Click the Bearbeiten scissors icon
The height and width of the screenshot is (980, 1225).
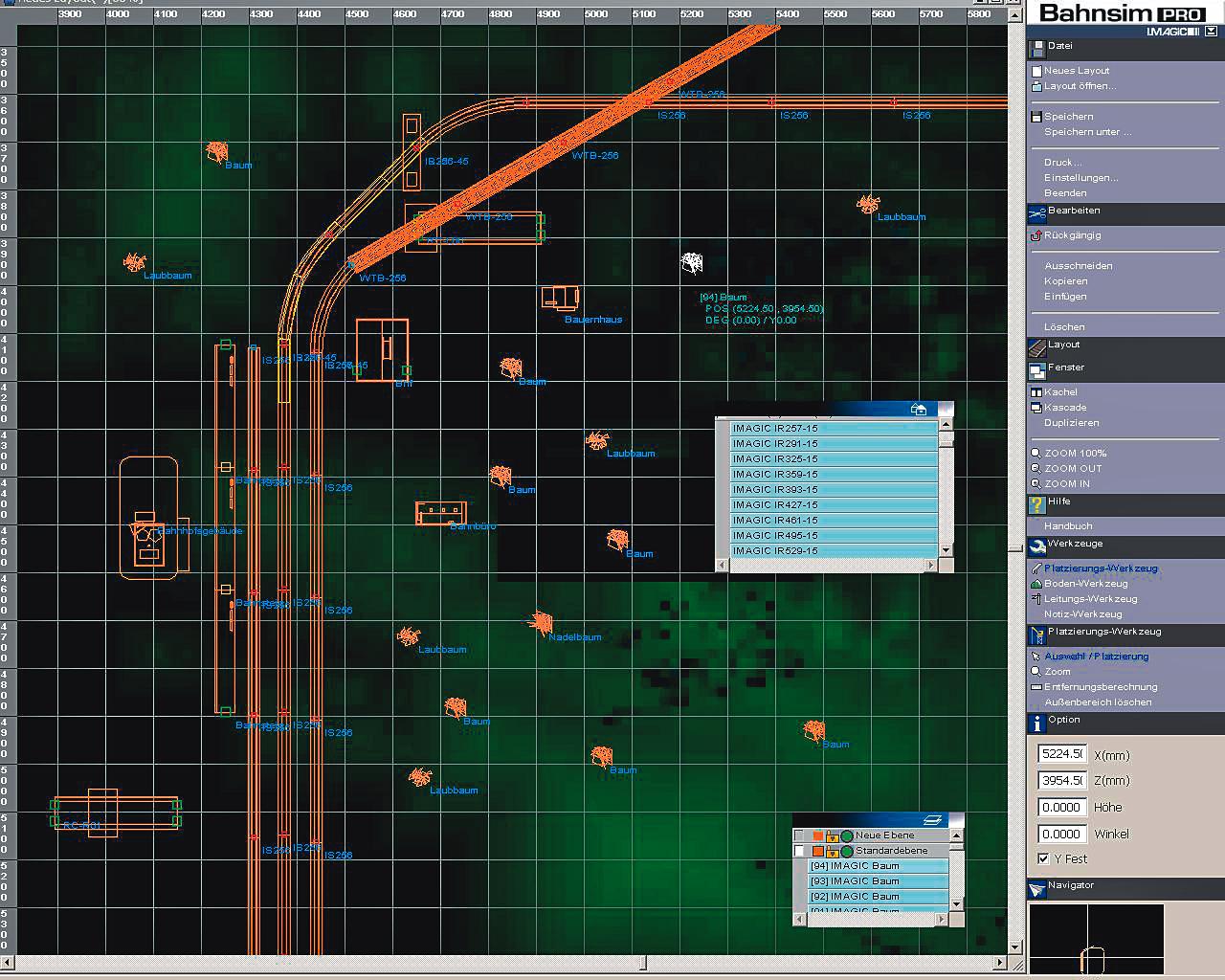pyautogui.click(x=1036, y=212)
